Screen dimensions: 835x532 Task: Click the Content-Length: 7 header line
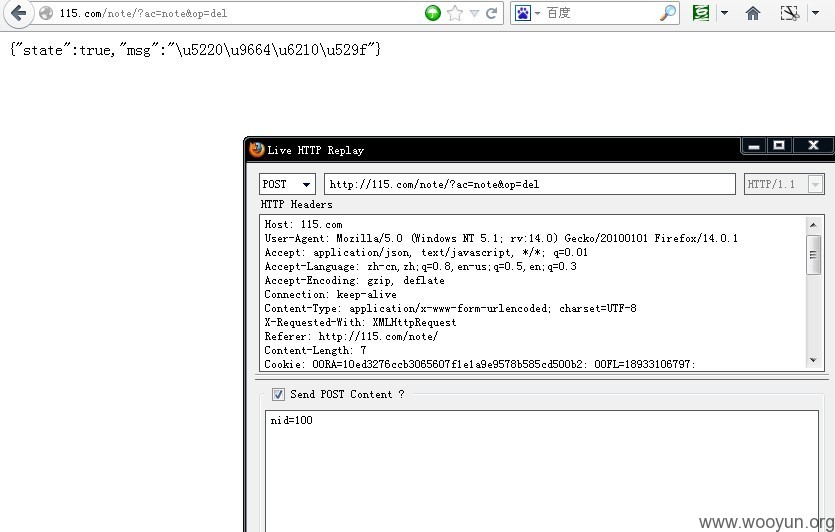click(315, 350)
